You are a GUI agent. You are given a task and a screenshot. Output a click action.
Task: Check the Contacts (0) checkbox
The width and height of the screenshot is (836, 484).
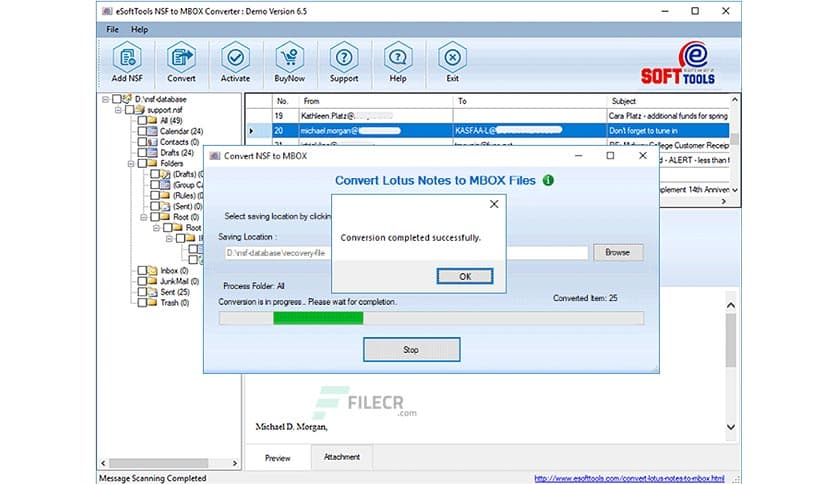142,142
